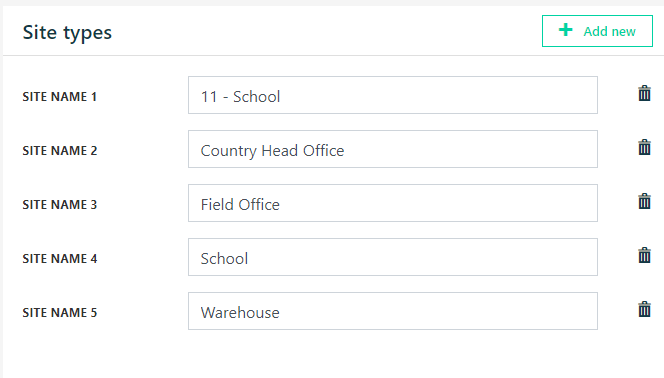Click 'Add new' text label
Screen dimensions: 664x378
[609, 31]
